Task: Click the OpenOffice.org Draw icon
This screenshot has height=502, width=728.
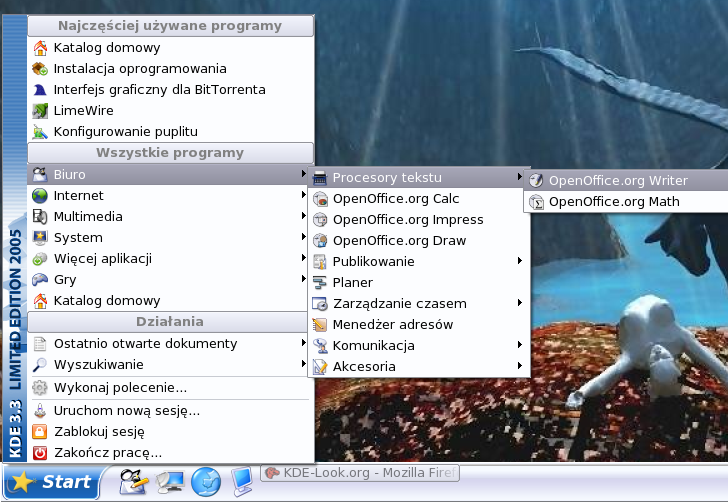Action: click(x=320, y=241)
